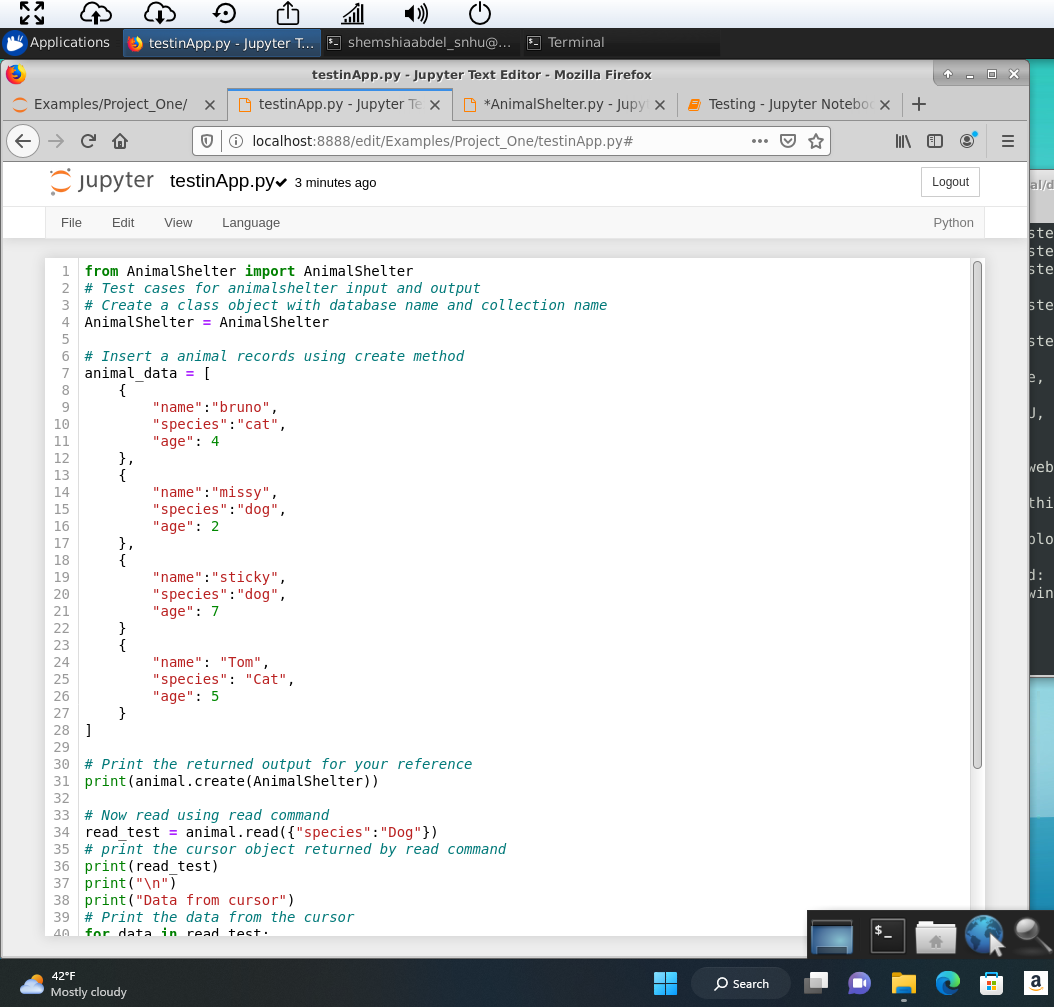Screen dimensions: 1054x1007
Task: Bookmark this page with star
Action: click(x=816, y=141)
